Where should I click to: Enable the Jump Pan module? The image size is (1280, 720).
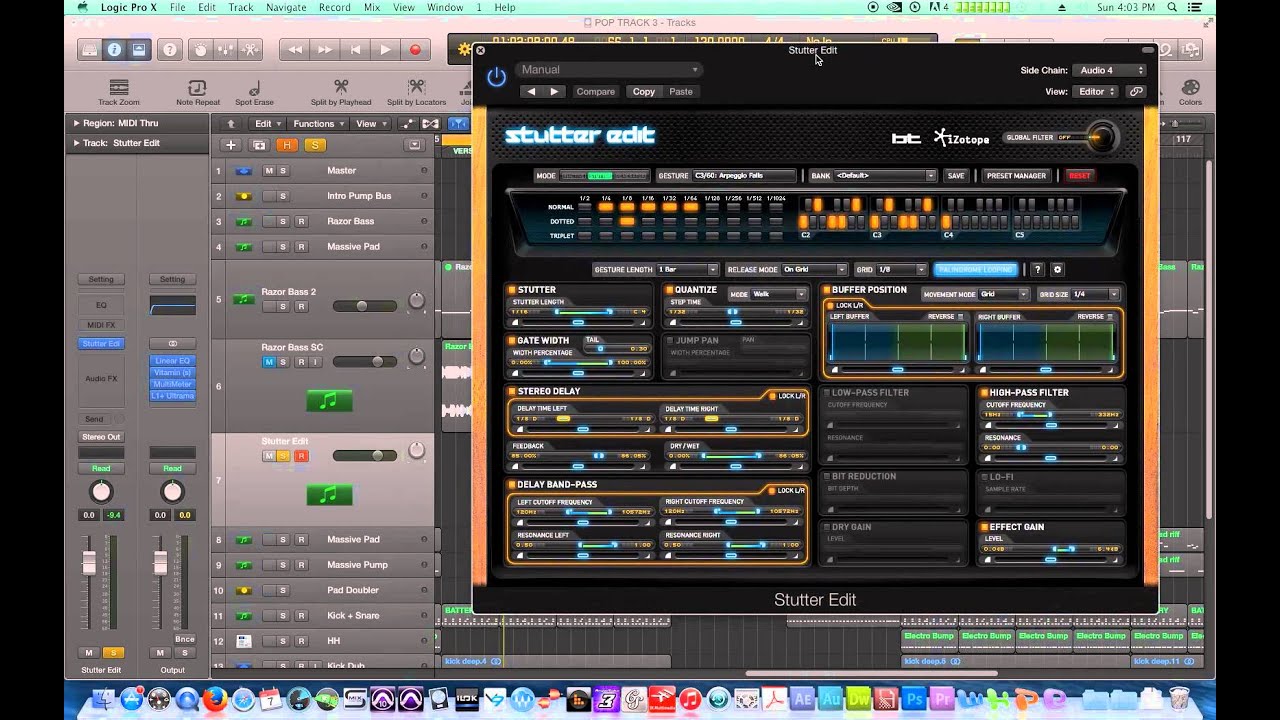point(669,340)
